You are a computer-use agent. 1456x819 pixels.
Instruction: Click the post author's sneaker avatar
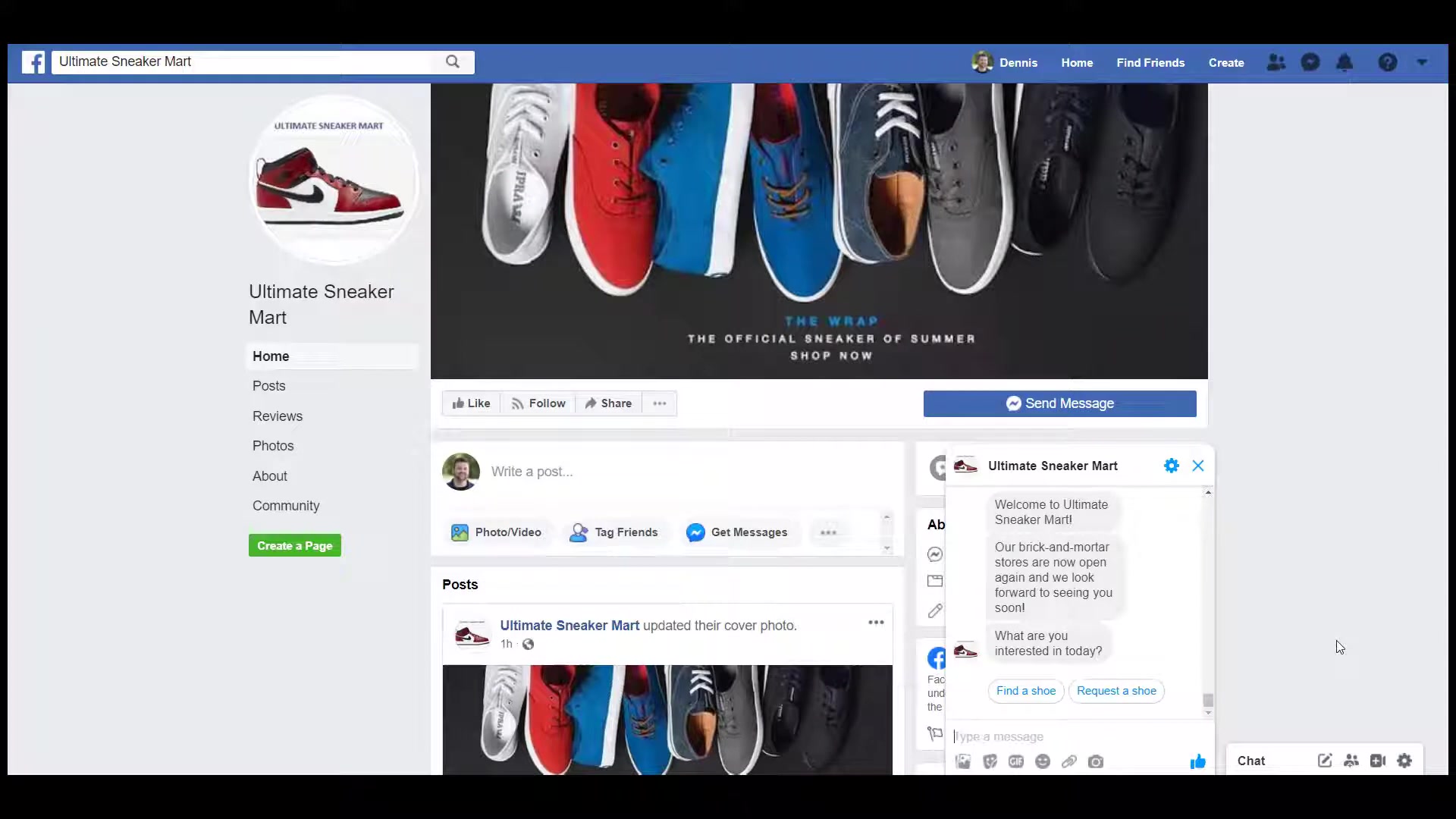[x=472, y=635]
